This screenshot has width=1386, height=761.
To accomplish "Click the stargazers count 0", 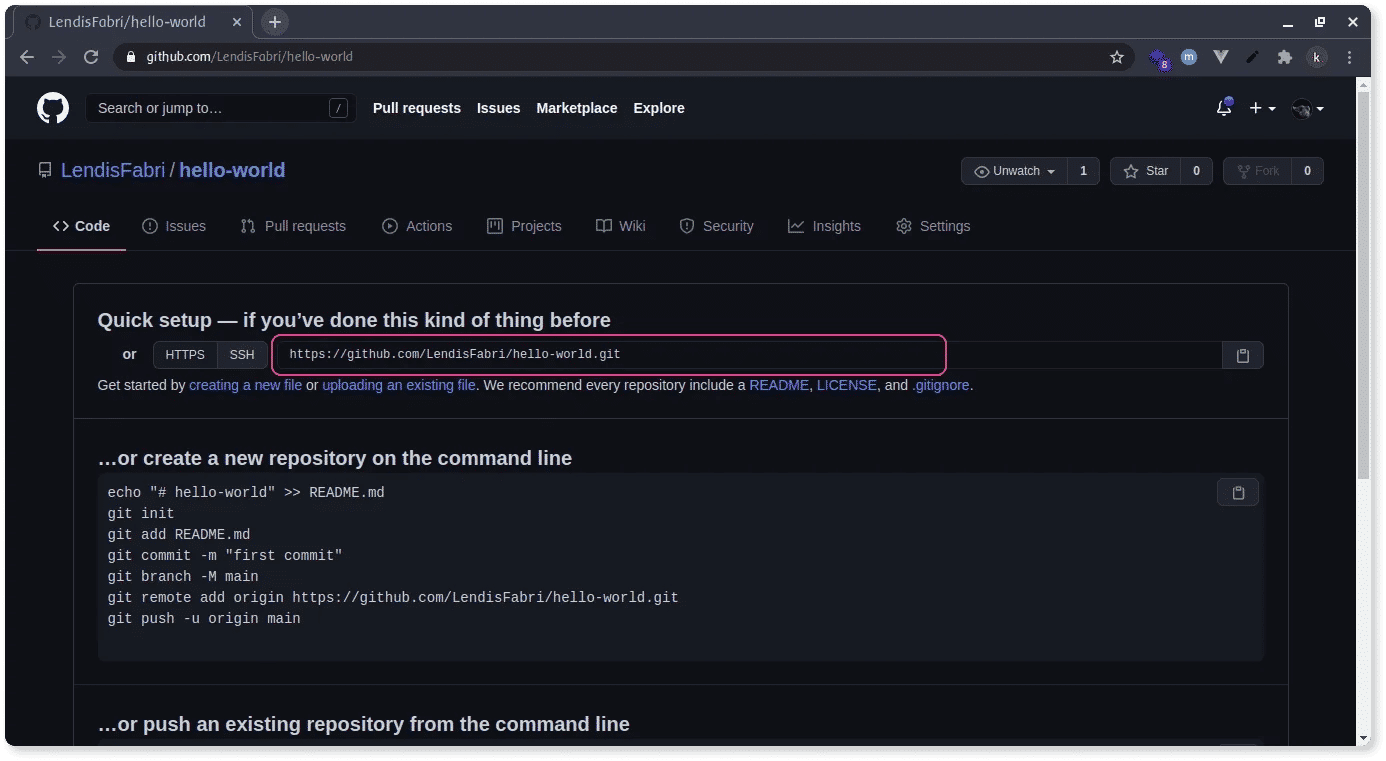I will [x=1196, y=171].
